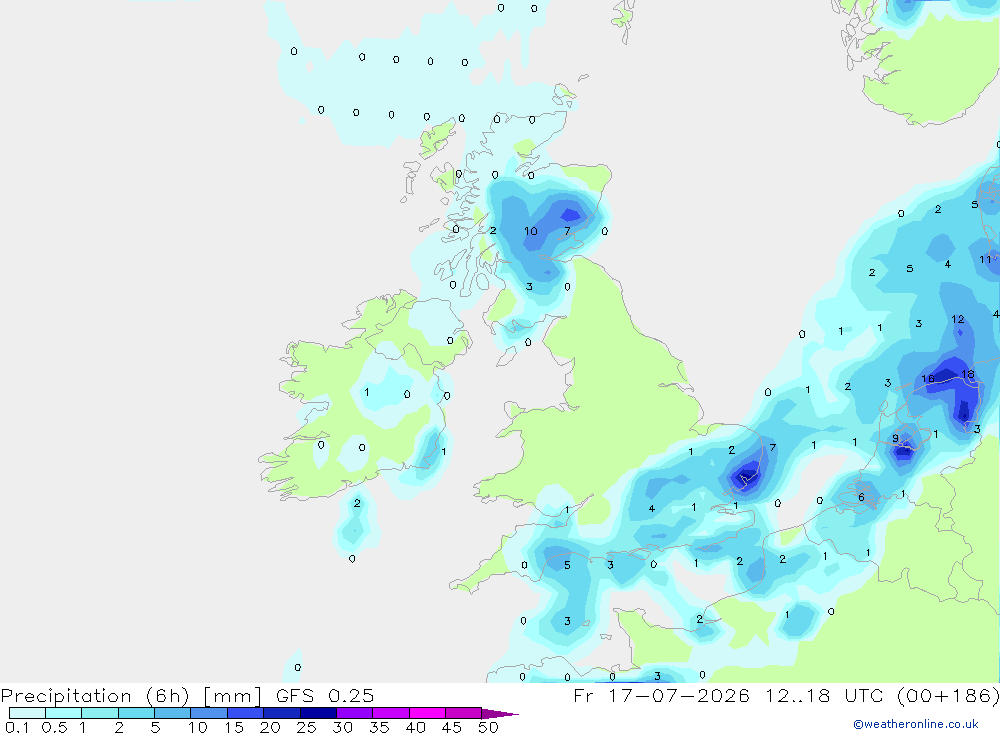Click the '11' rainfall value at right edge
The width and height of the screenshot is (1000, 733).
pos(985,259)
